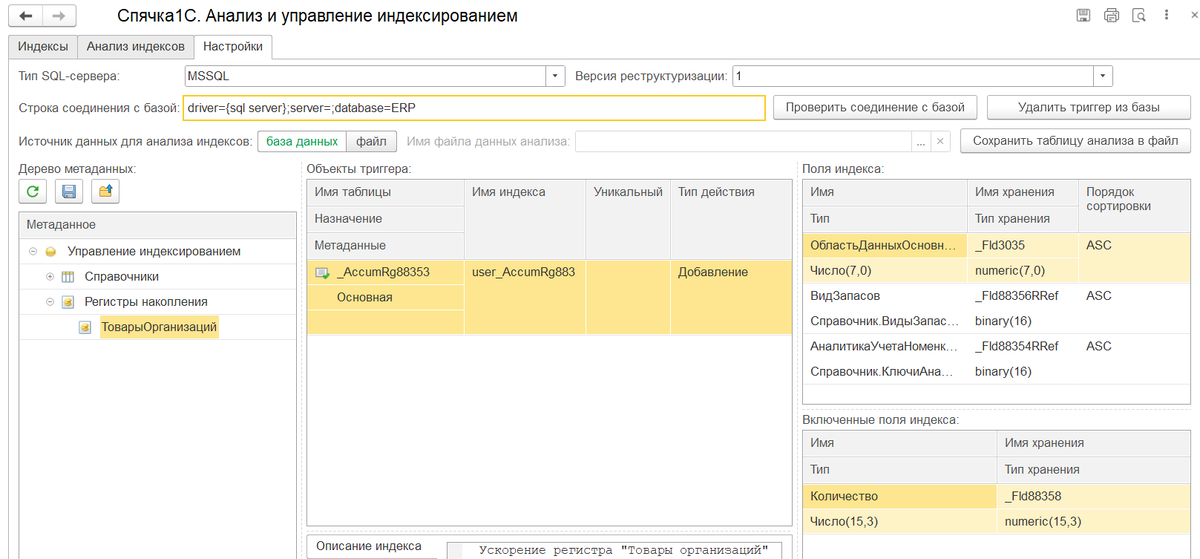The height and width of the screenshot is (559, 1200).
Task: Click the icon beside ТоварыОрганизаций
Action: (x=85, y=327)
